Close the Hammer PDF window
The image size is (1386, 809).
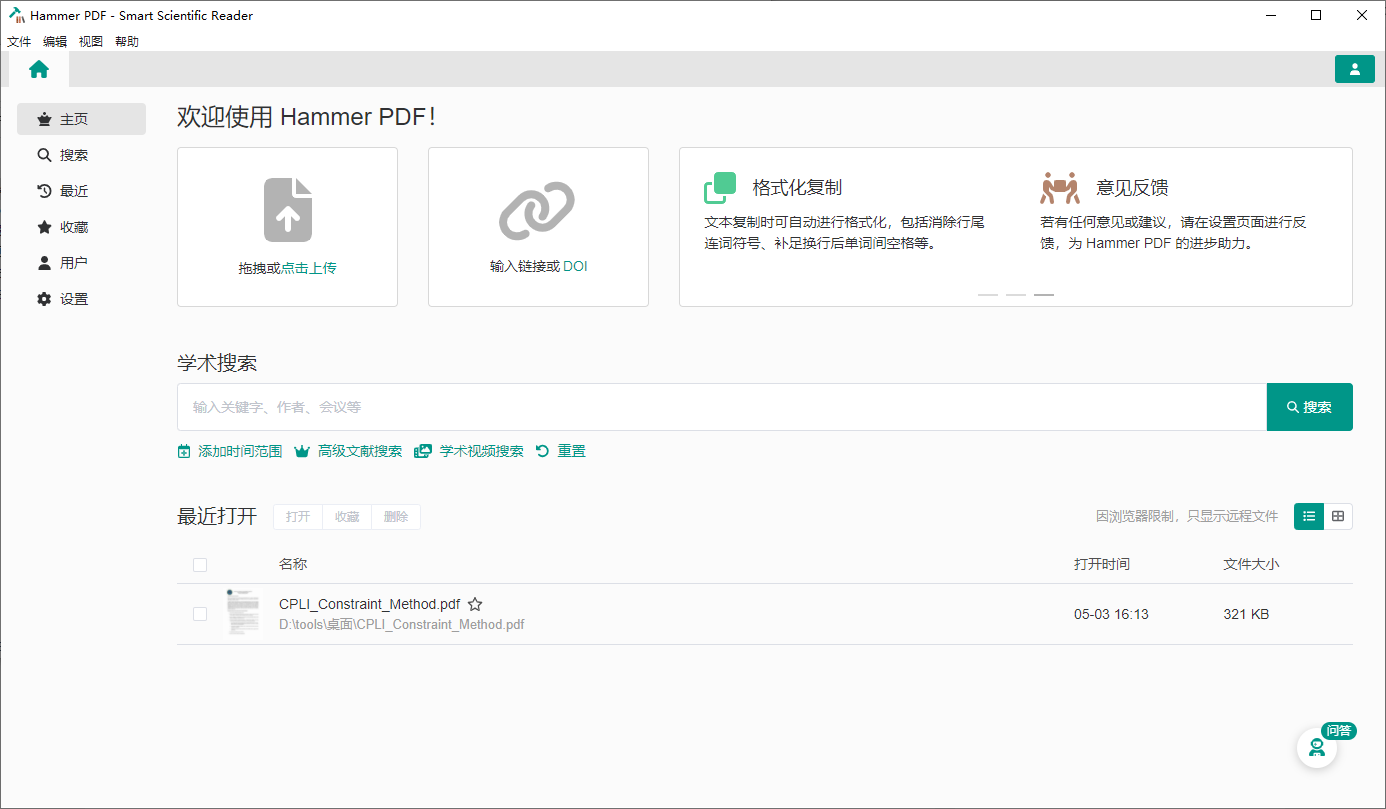(x=1362, y=15)
